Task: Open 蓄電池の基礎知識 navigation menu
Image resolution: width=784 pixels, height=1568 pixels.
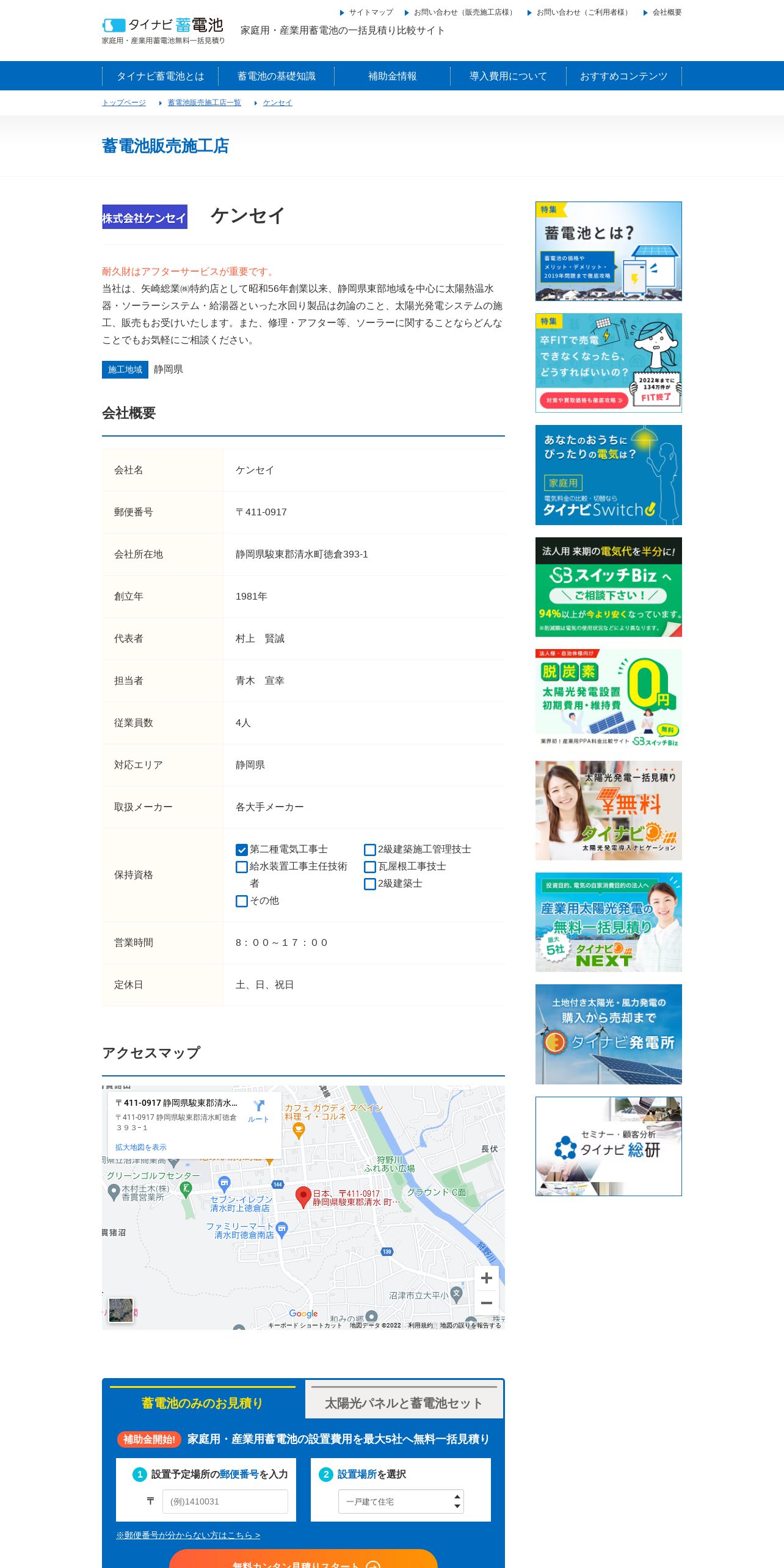Action: pos(277,76)
